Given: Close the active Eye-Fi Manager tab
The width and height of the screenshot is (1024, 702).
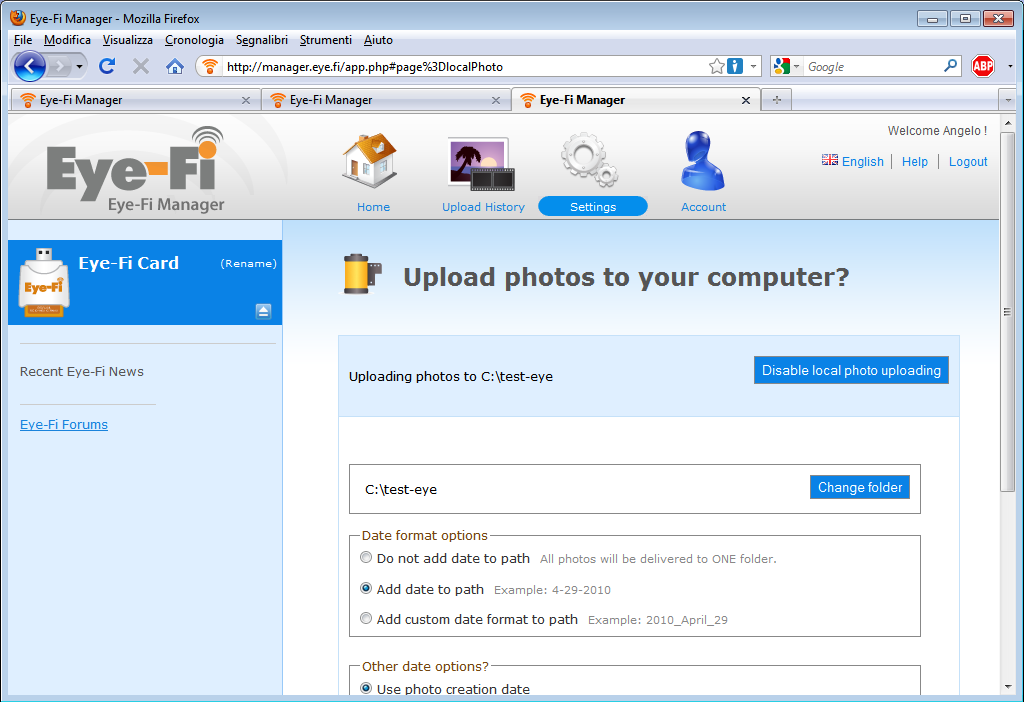Looking at the screenshot, I should [x=746, y=101].
